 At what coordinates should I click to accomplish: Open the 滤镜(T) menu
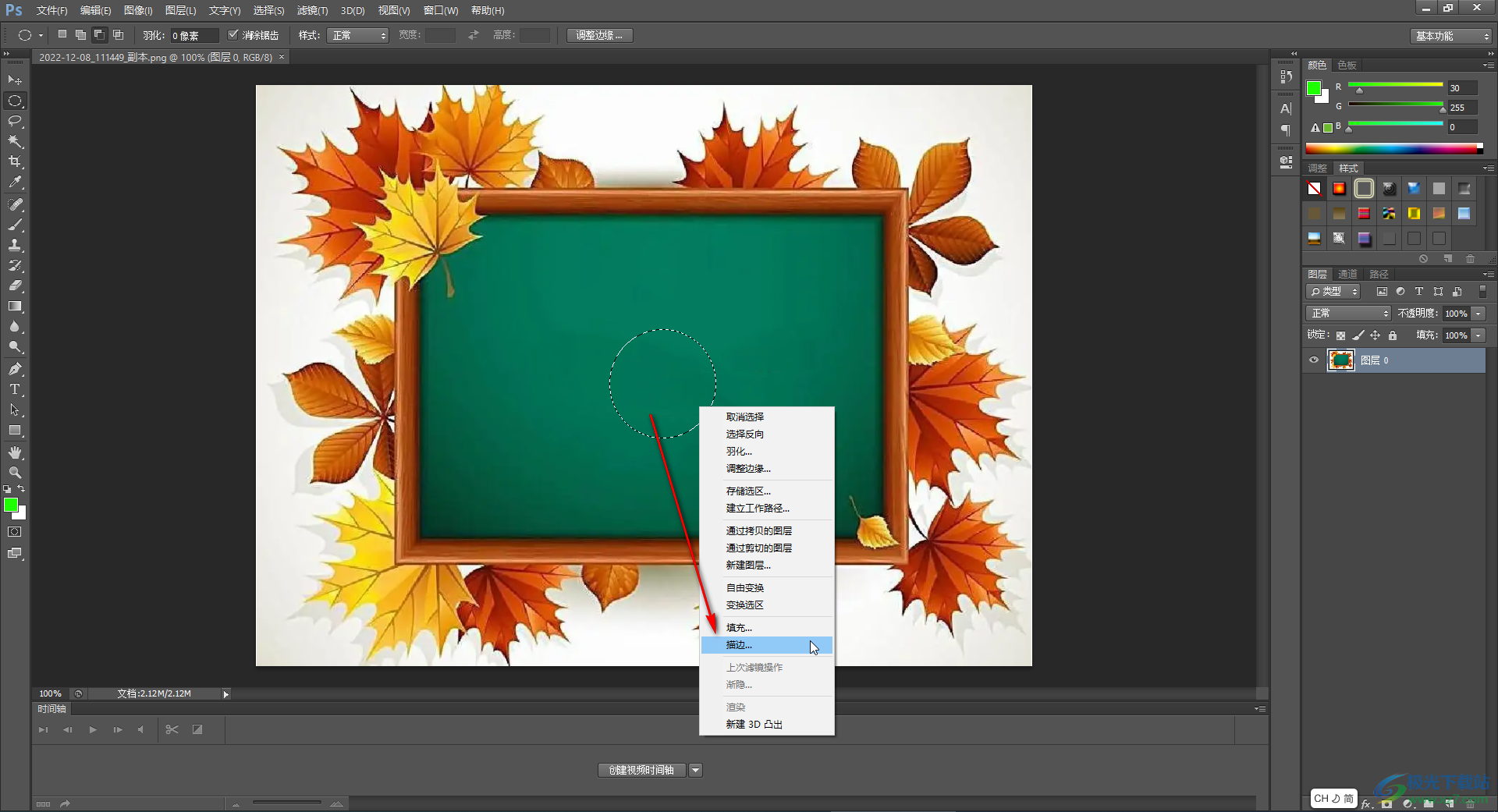[312, 11]
